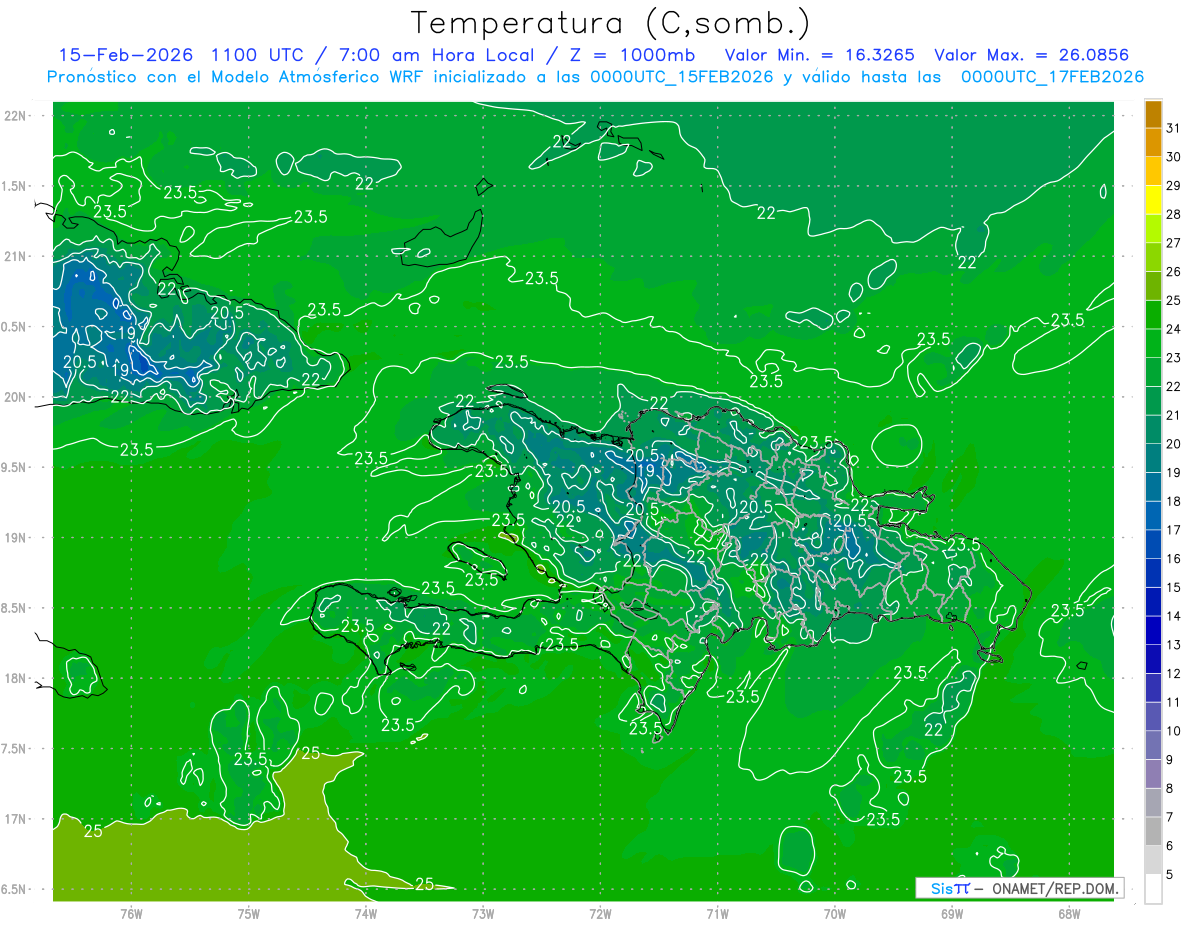Click the "70W" longitude axis label
Screen dimensions: 1200x927
pos(835,914)
